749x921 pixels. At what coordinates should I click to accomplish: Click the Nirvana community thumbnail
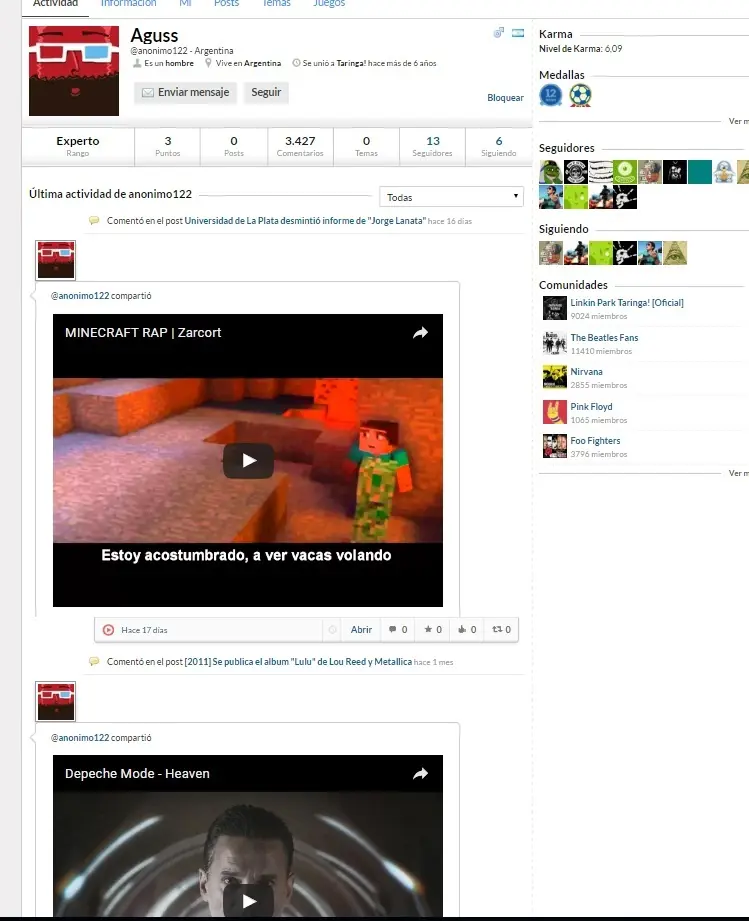click(x=555, y=377)
